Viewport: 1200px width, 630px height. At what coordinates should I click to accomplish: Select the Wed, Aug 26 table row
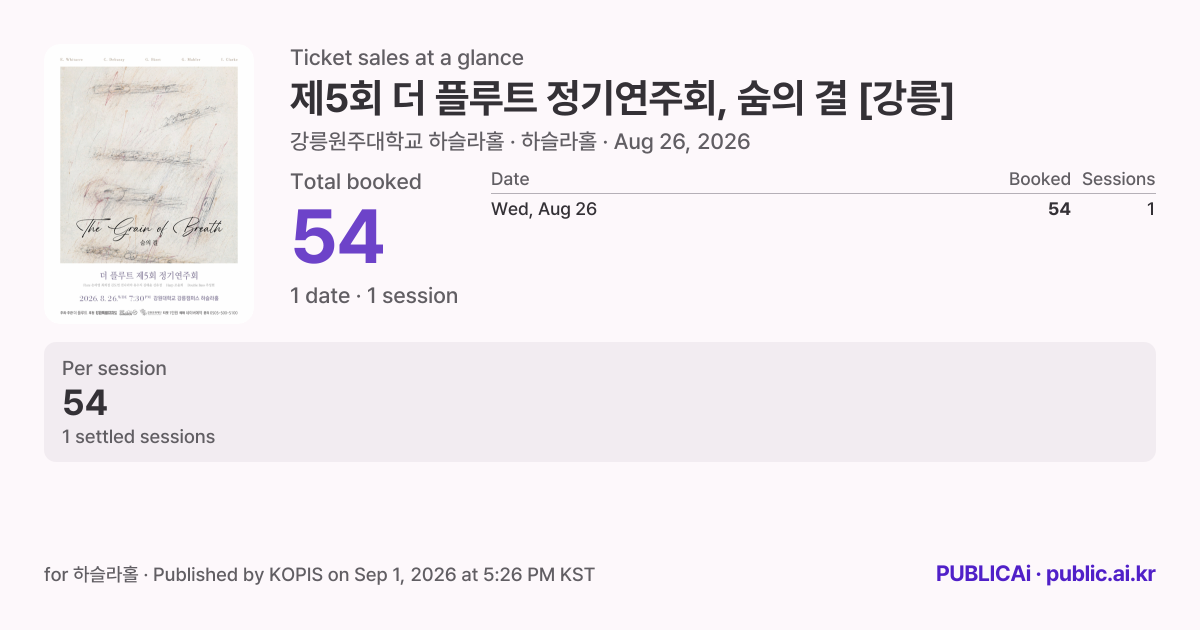pyautogui.click(x=823, y=209)
